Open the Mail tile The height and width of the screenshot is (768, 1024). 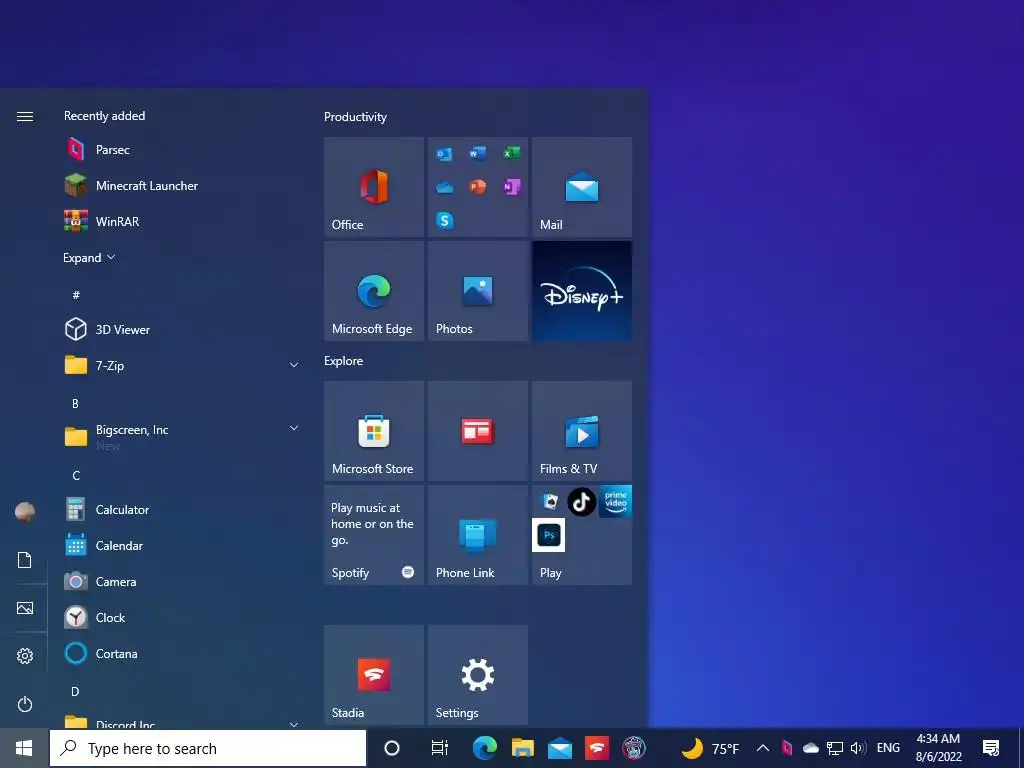(582, 187)
